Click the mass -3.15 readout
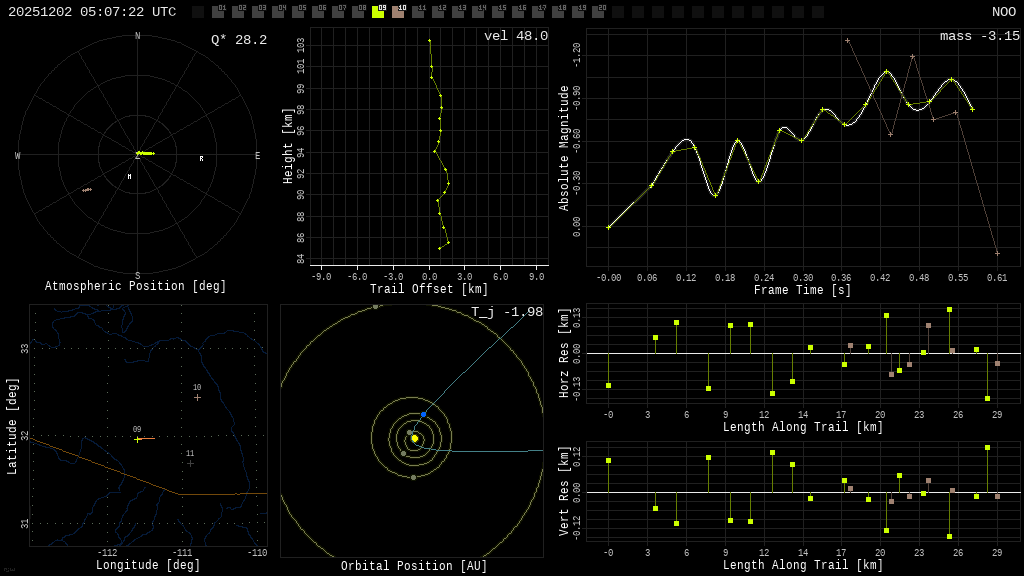1024x576 pixels. pos(979,37)
